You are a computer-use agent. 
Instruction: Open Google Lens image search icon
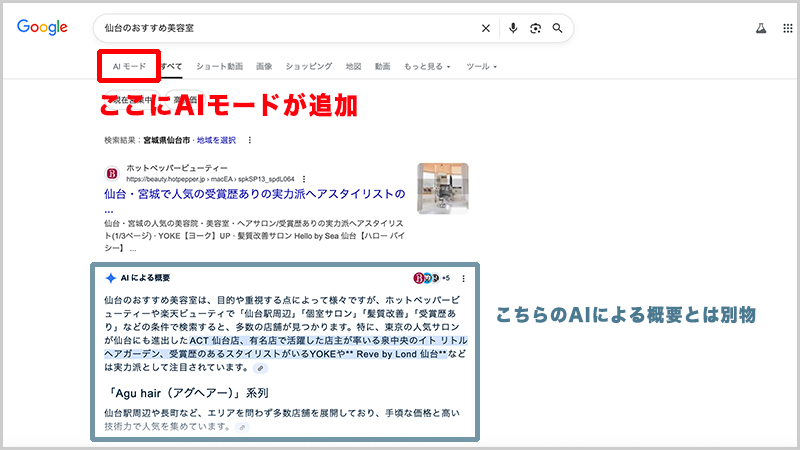coord(535,28)
